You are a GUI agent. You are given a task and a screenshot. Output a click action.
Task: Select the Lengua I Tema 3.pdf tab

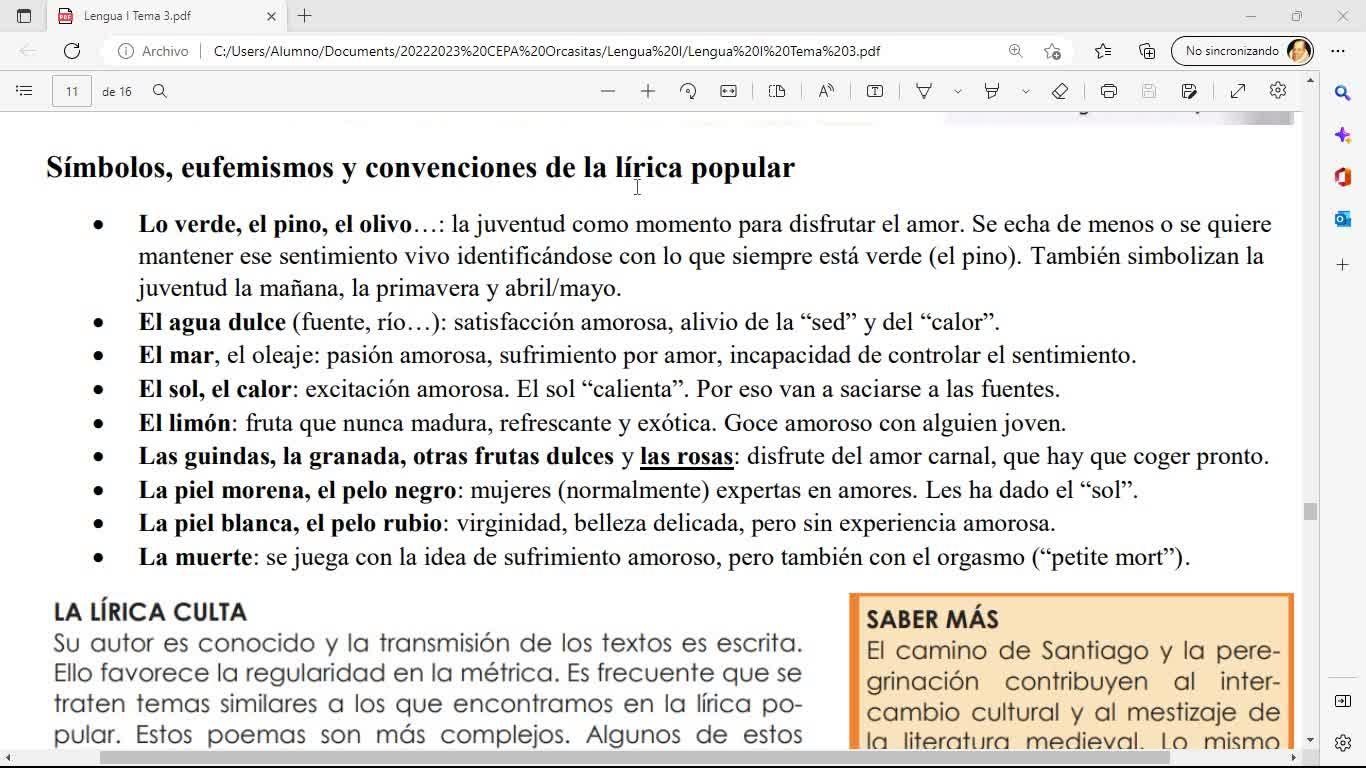[167, 16]
